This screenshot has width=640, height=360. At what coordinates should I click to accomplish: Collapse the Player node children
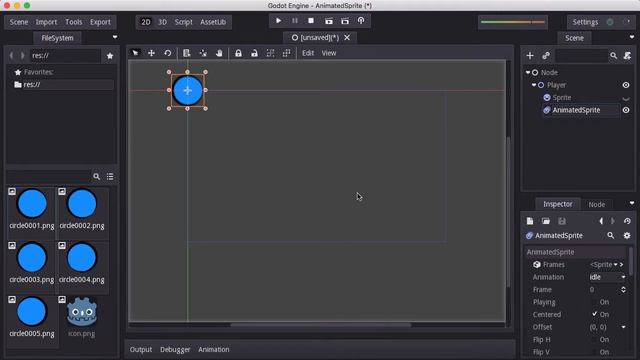(x=534, y=85)
